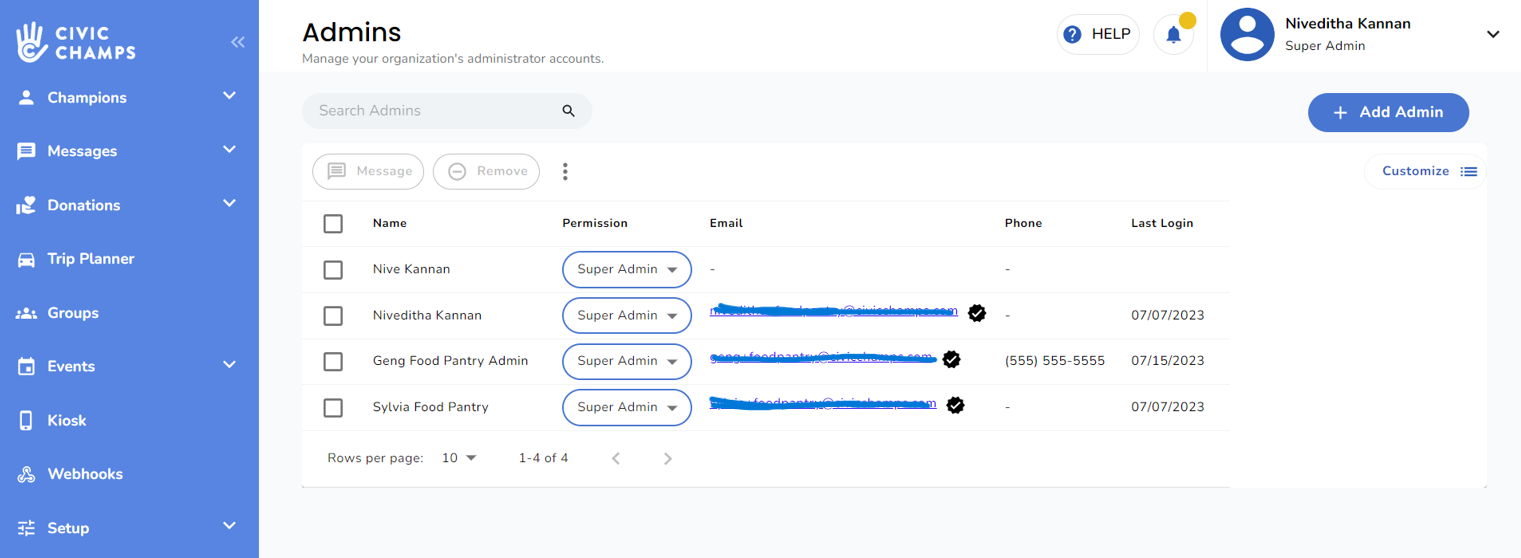Change rows per page dropdown
The image size is (1521, 558).
(x=459, y=458)
